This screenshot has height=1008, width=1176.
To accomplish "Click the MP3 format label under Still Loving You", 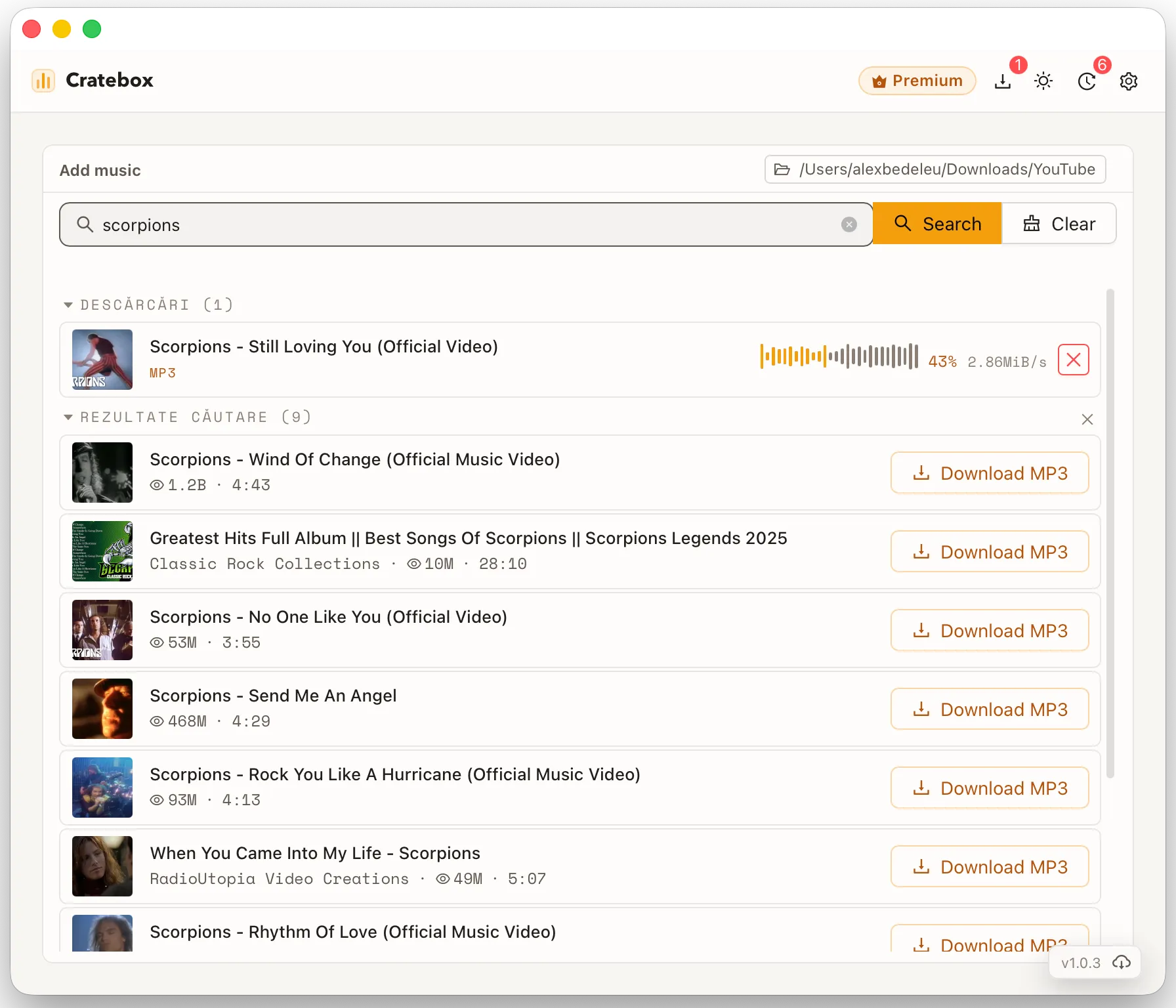I will (x=163, y=373).
